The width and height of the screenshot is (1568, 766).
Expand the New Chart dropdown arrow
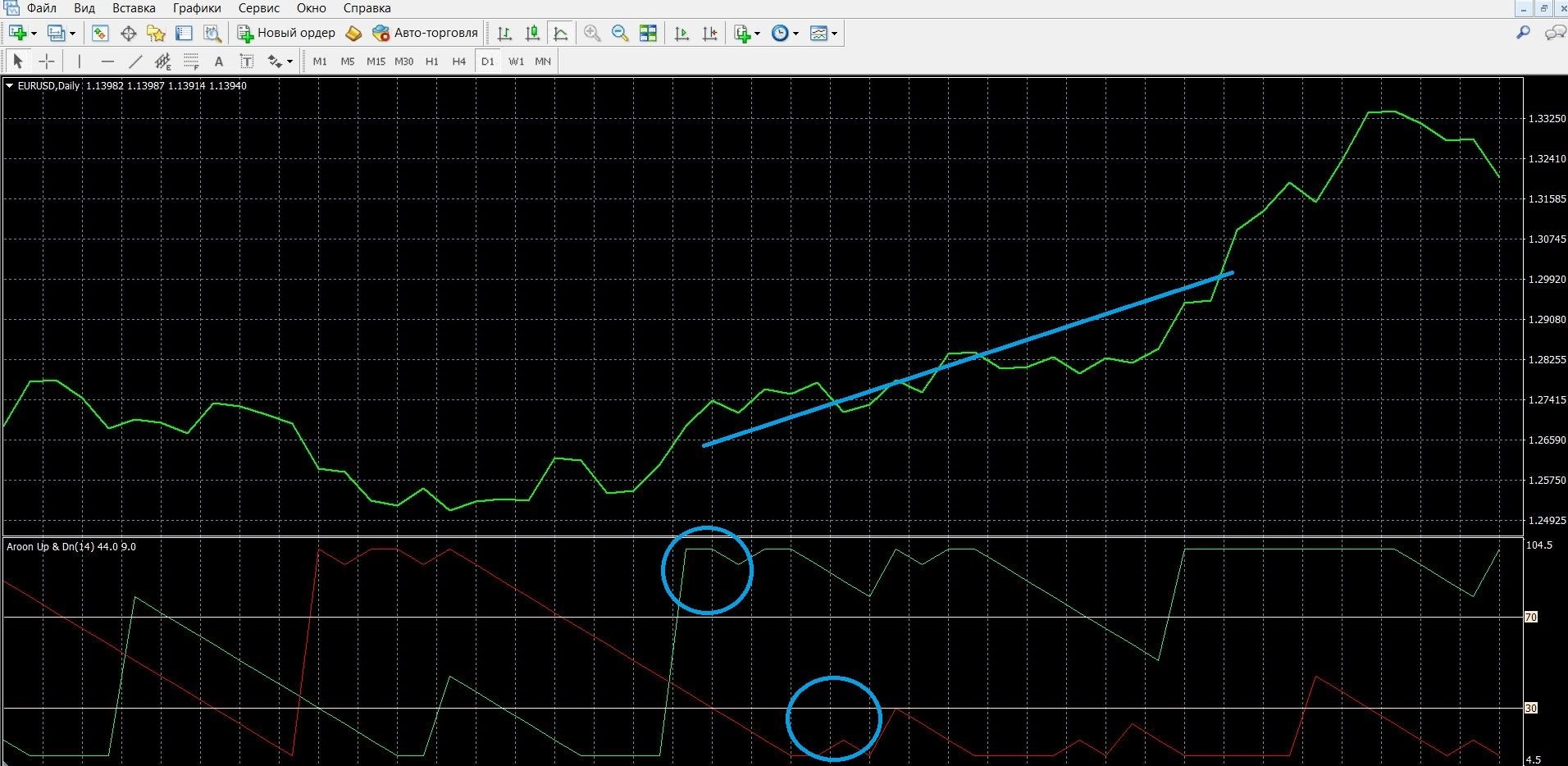[x=34, y=34]
